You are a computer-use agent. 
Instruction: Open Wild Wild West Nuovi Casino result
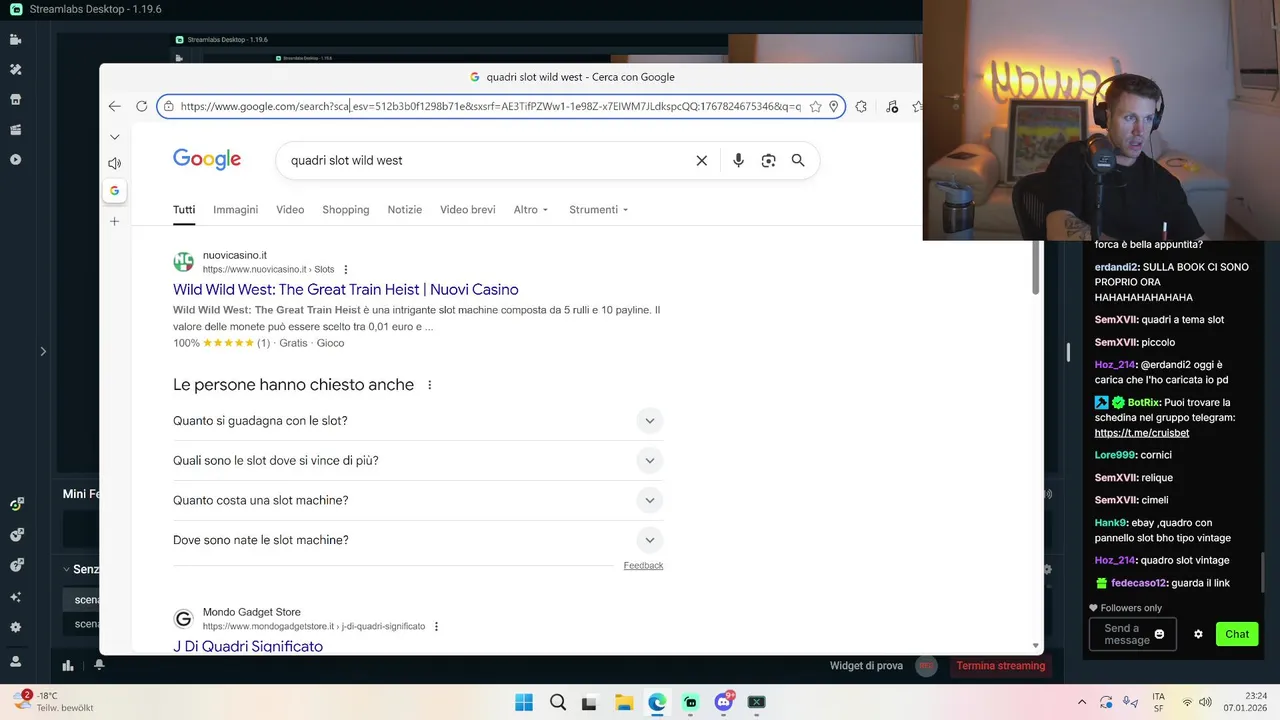[346, 289]
